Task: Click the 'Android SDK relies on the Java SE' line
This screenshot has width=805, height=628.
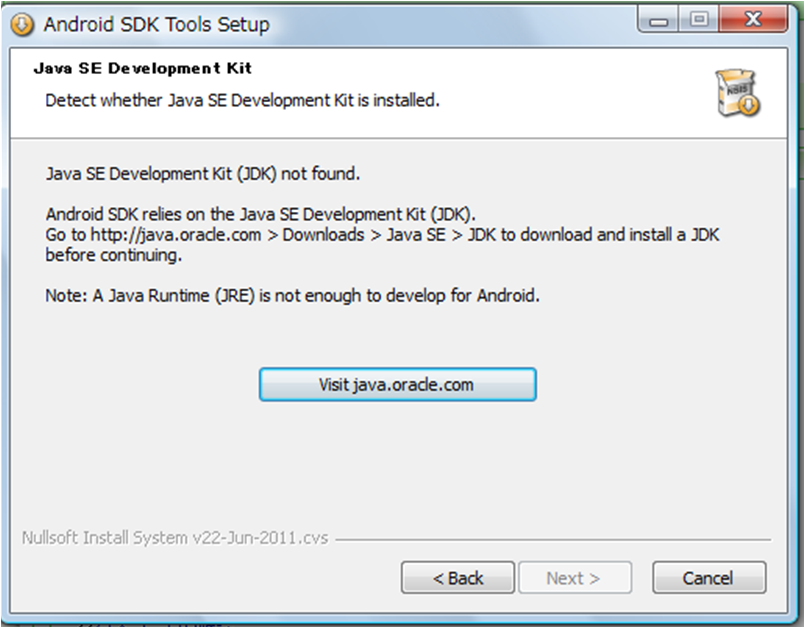Action: pyautogui.click(x=260, y=214)
